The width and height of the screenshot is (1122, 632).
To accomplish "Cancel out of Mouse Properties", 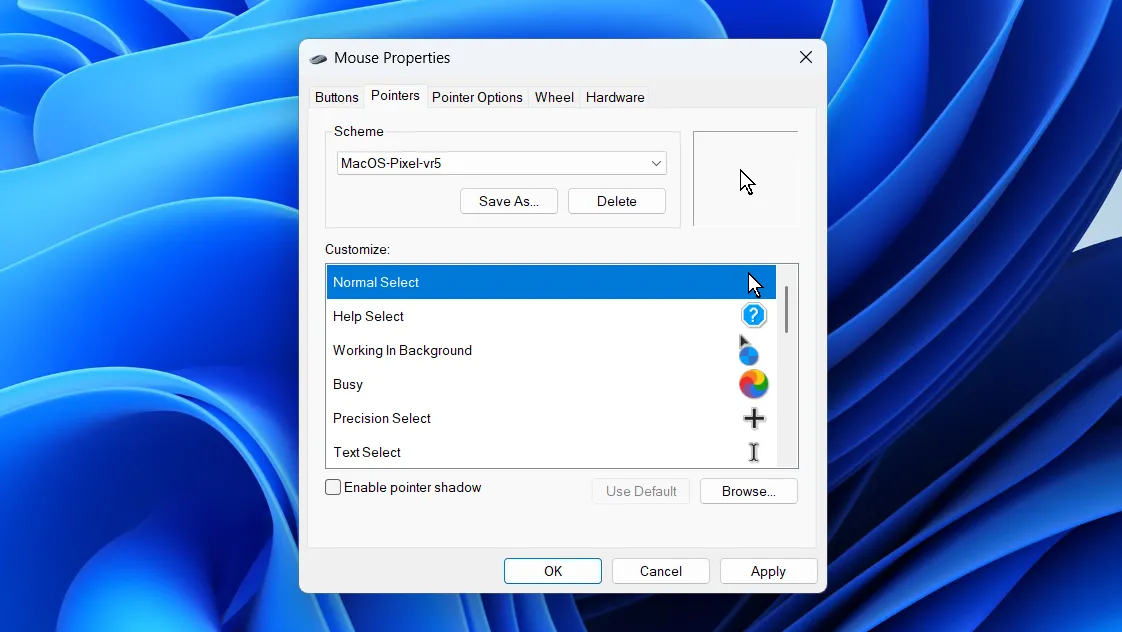I will tap(660, 571).
